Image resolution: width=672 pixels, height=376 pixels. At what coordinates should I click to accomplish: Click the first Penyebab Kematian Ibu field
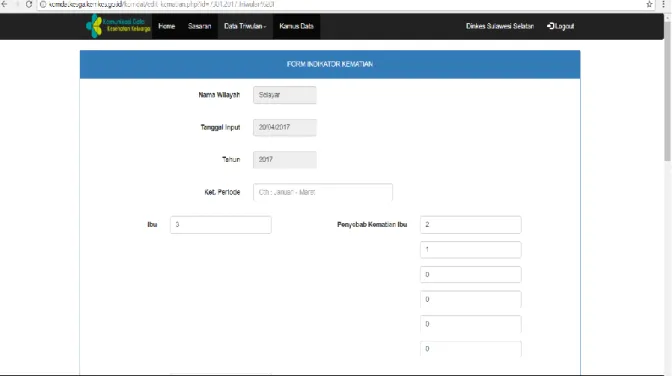[471, 225]
